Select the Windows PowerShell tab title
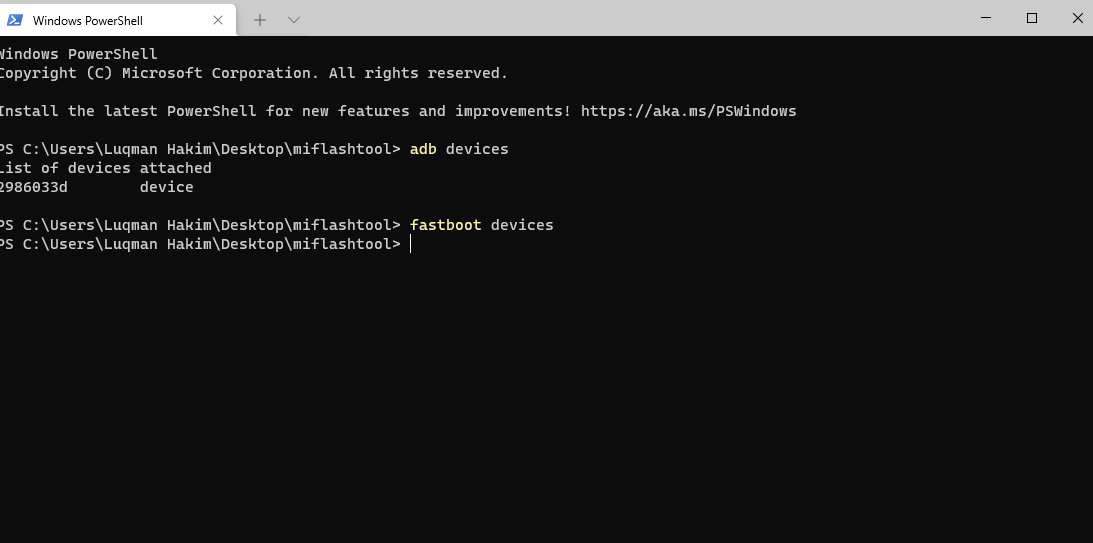This screenshot has height=543, width=1093. coord(88,20)
